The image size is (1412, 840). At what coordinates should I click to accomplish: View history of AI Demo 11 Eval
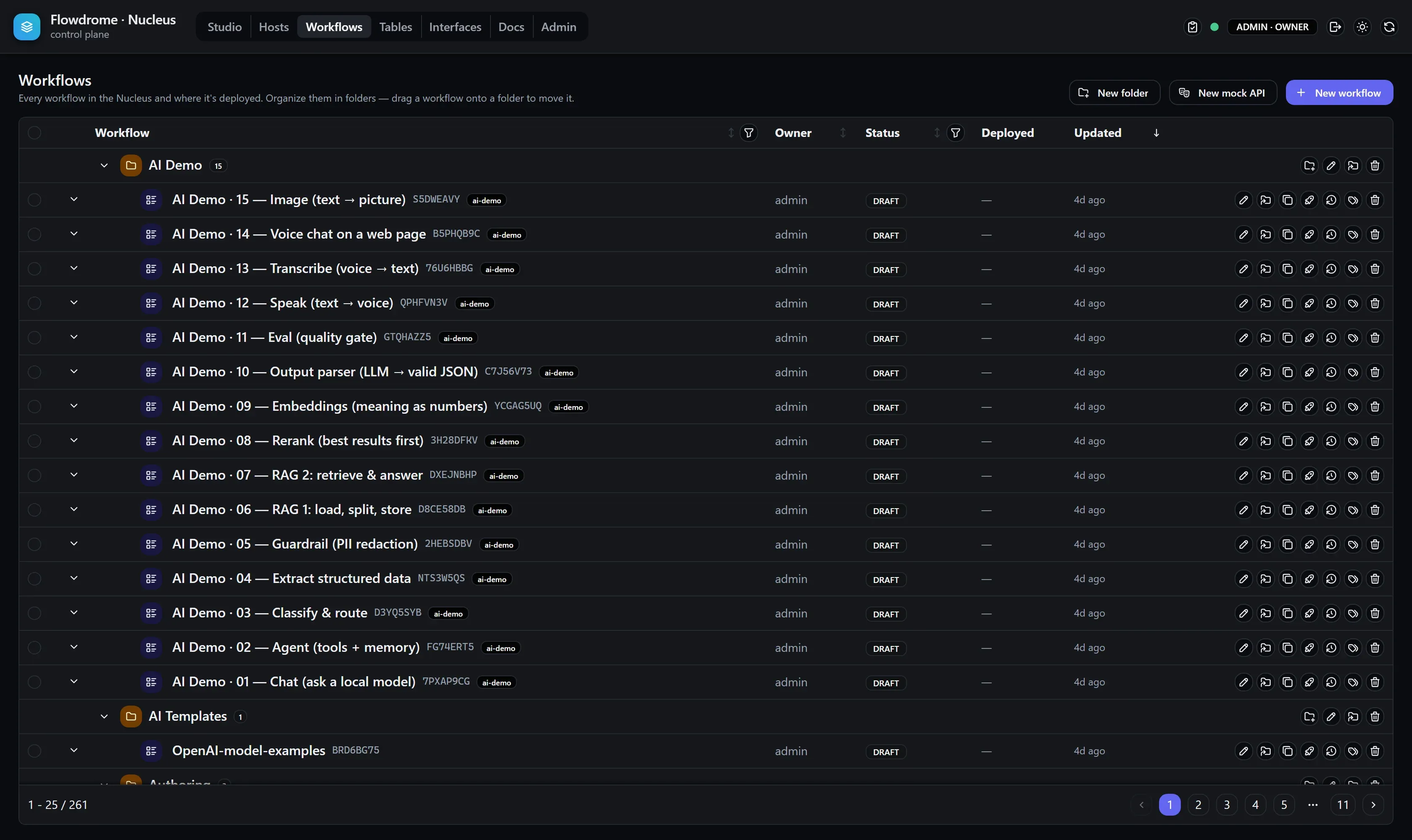(1331, 338)
